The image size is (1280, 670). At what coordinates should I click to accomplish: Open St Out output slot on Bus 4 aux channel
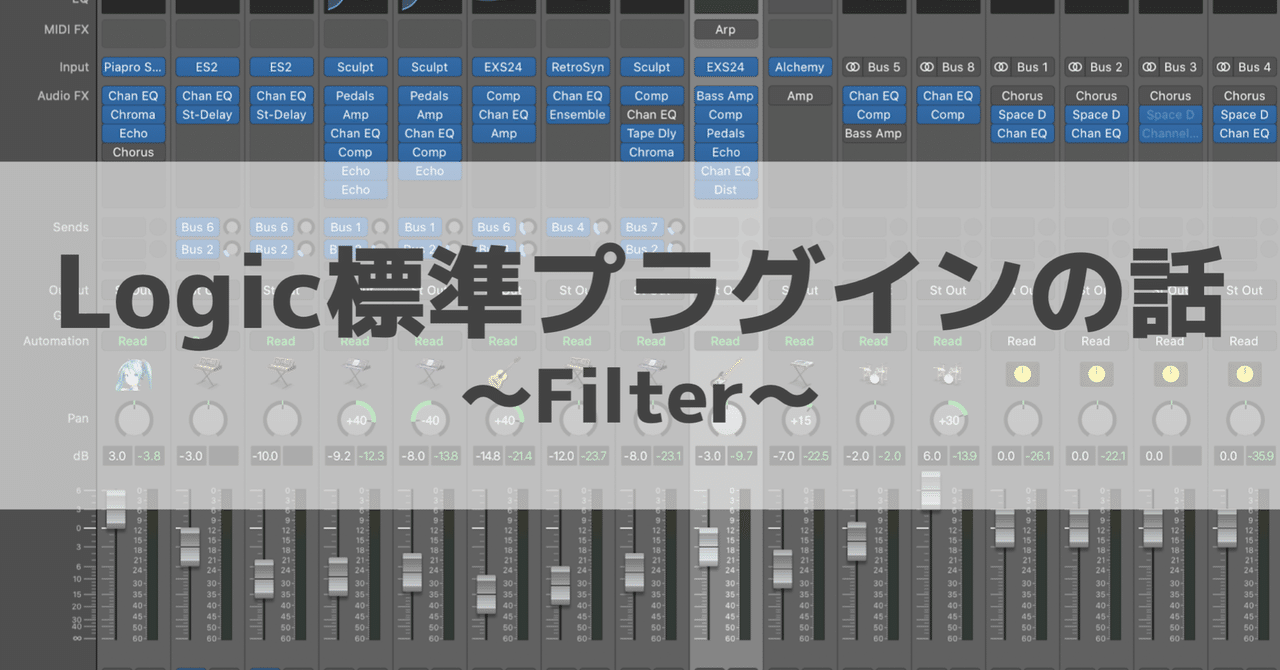pos(1244,290)
